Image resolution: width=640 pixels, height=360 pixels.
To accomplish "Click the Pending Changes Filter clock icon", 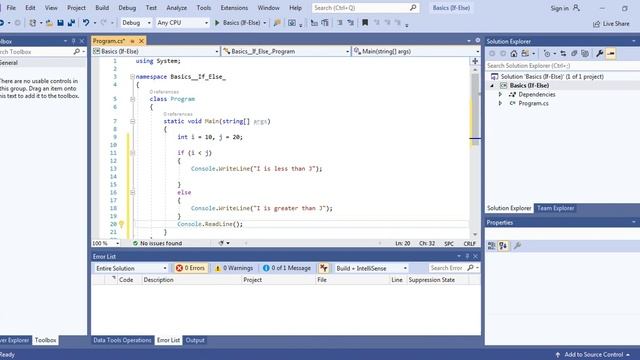I will pos(547,53).
